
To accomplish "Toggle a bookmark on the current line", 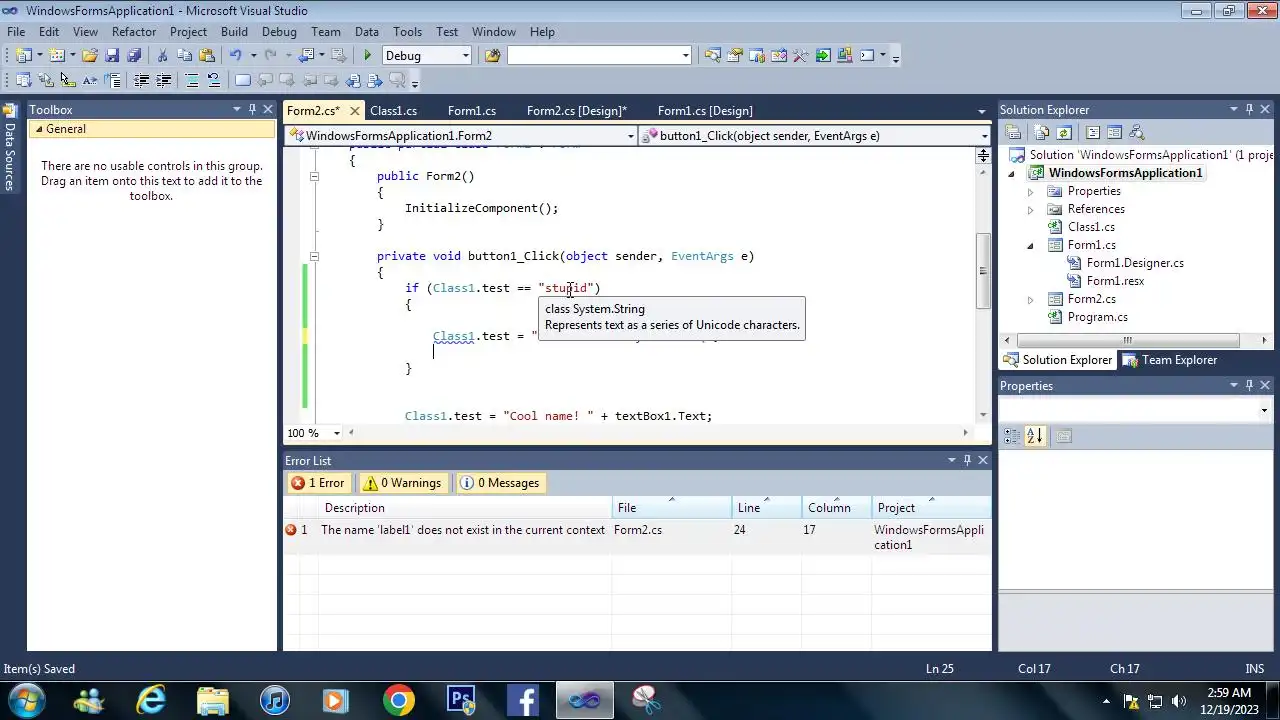I will (x=243, y=80).
